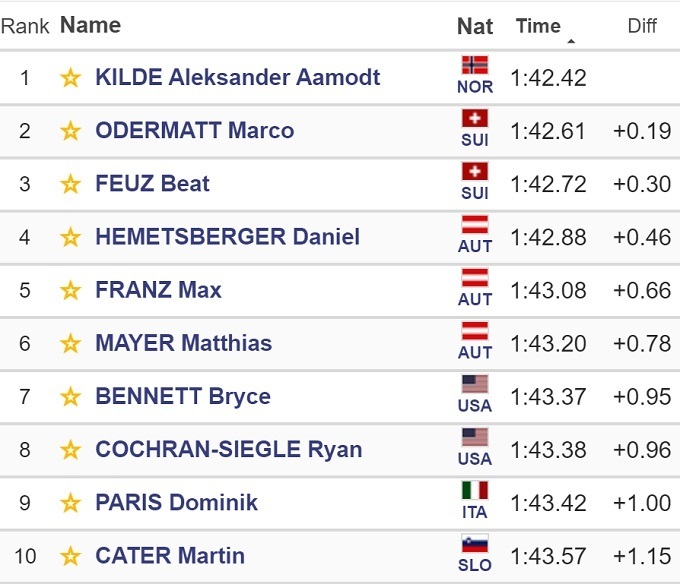Viewport: 680px width, 584px height.
Task: Click the star icon beside MAYER Matthias
Action: (70, 343)
